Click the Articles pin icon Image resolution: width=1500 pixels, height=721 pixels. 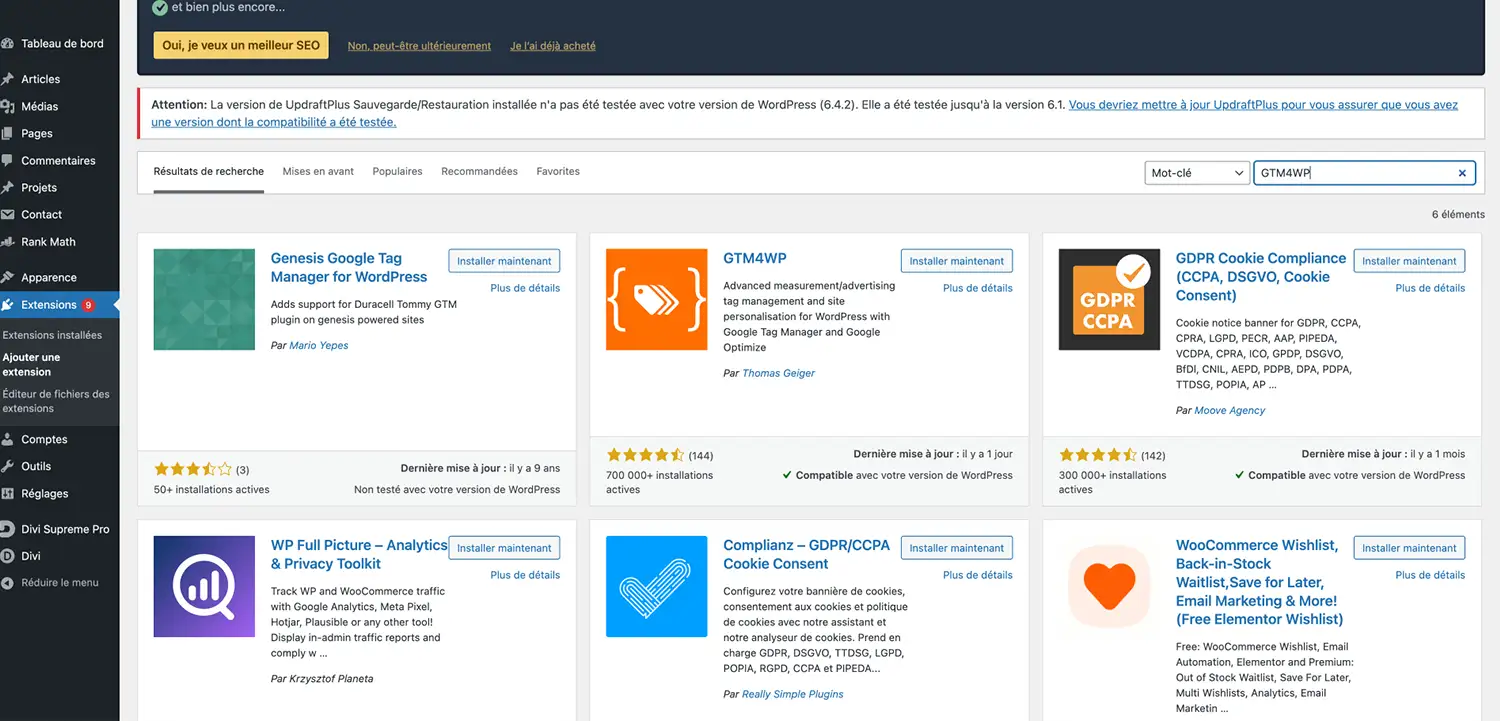coord(8,79)
